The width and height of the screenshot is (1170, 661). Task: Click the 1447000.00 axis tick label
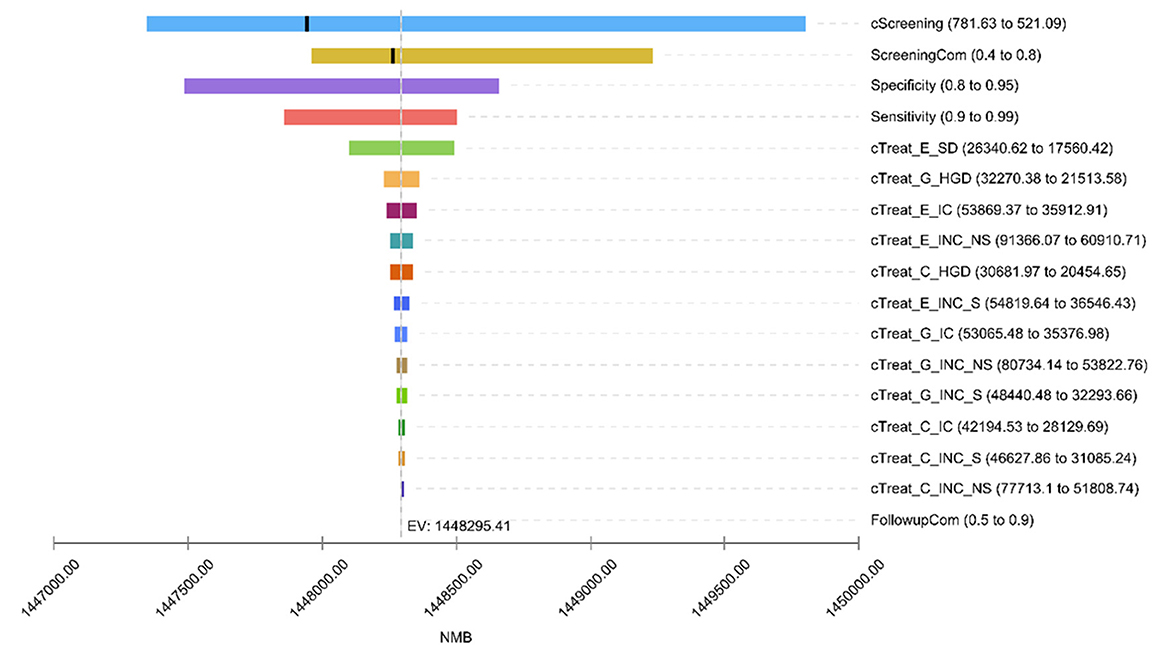click(x=50, y=589)
